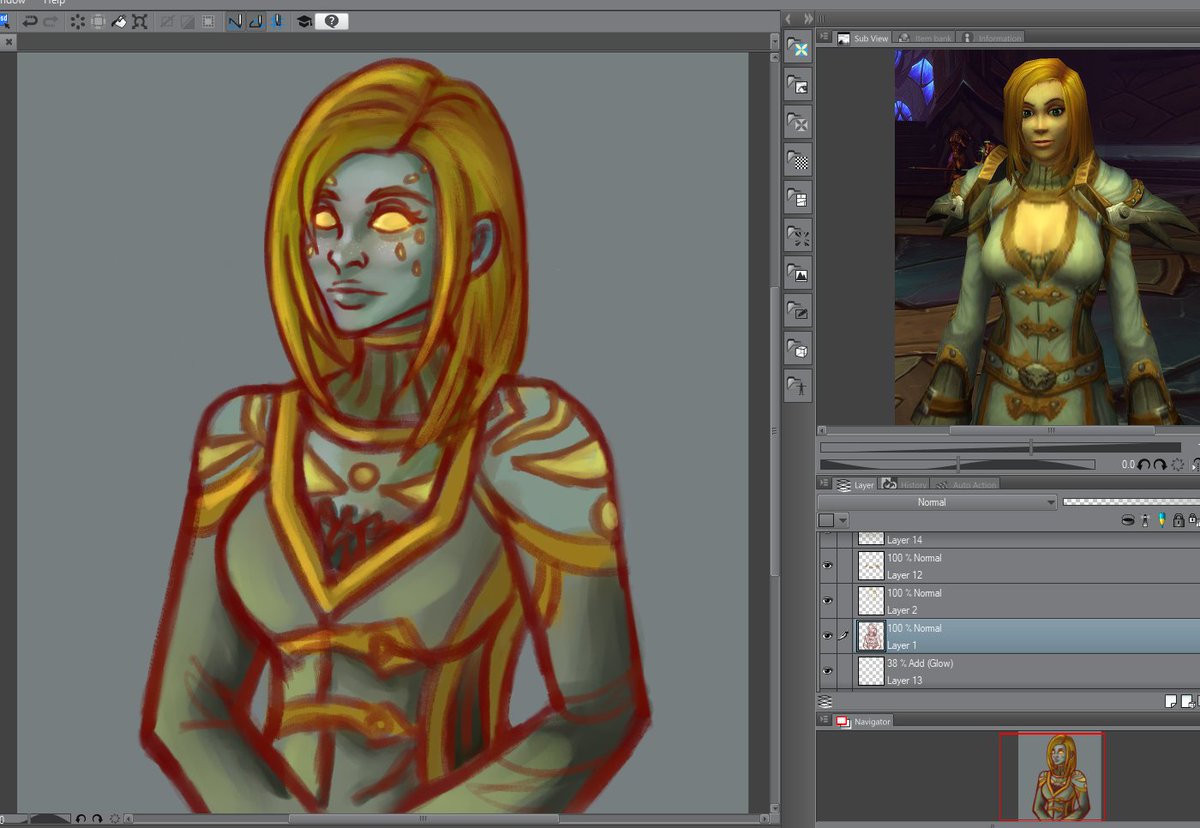Toggle Clip to Layer Below icon

[1129, 520]
